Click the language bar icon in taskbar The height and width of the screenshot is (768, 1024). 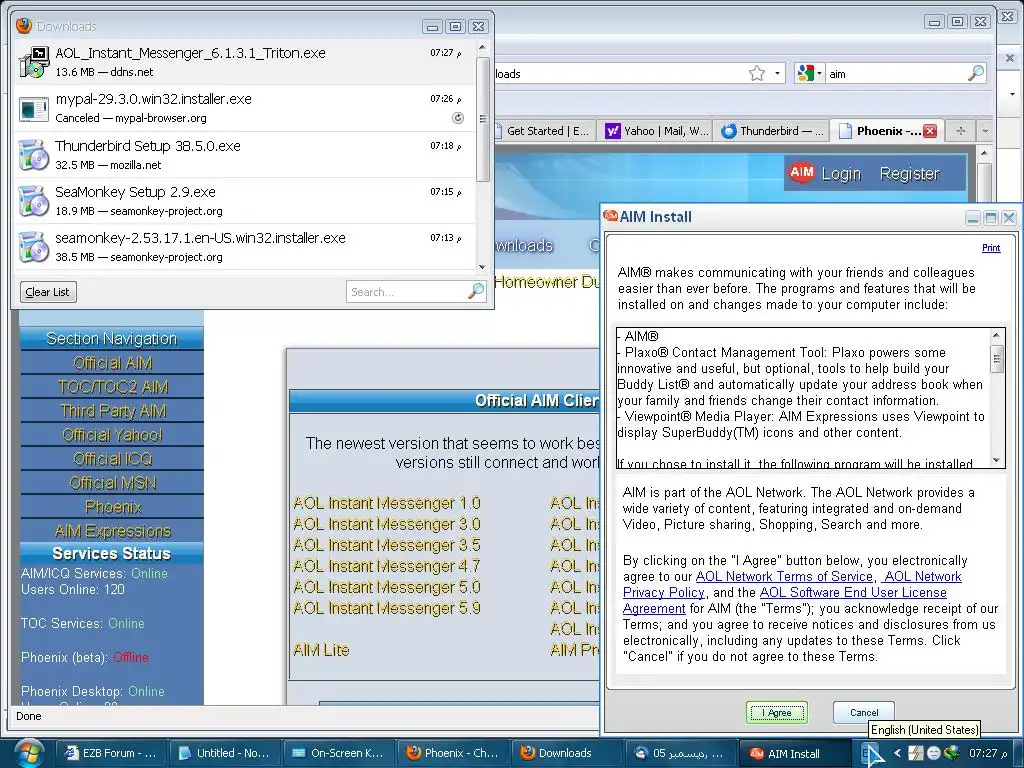pos(871,754)
